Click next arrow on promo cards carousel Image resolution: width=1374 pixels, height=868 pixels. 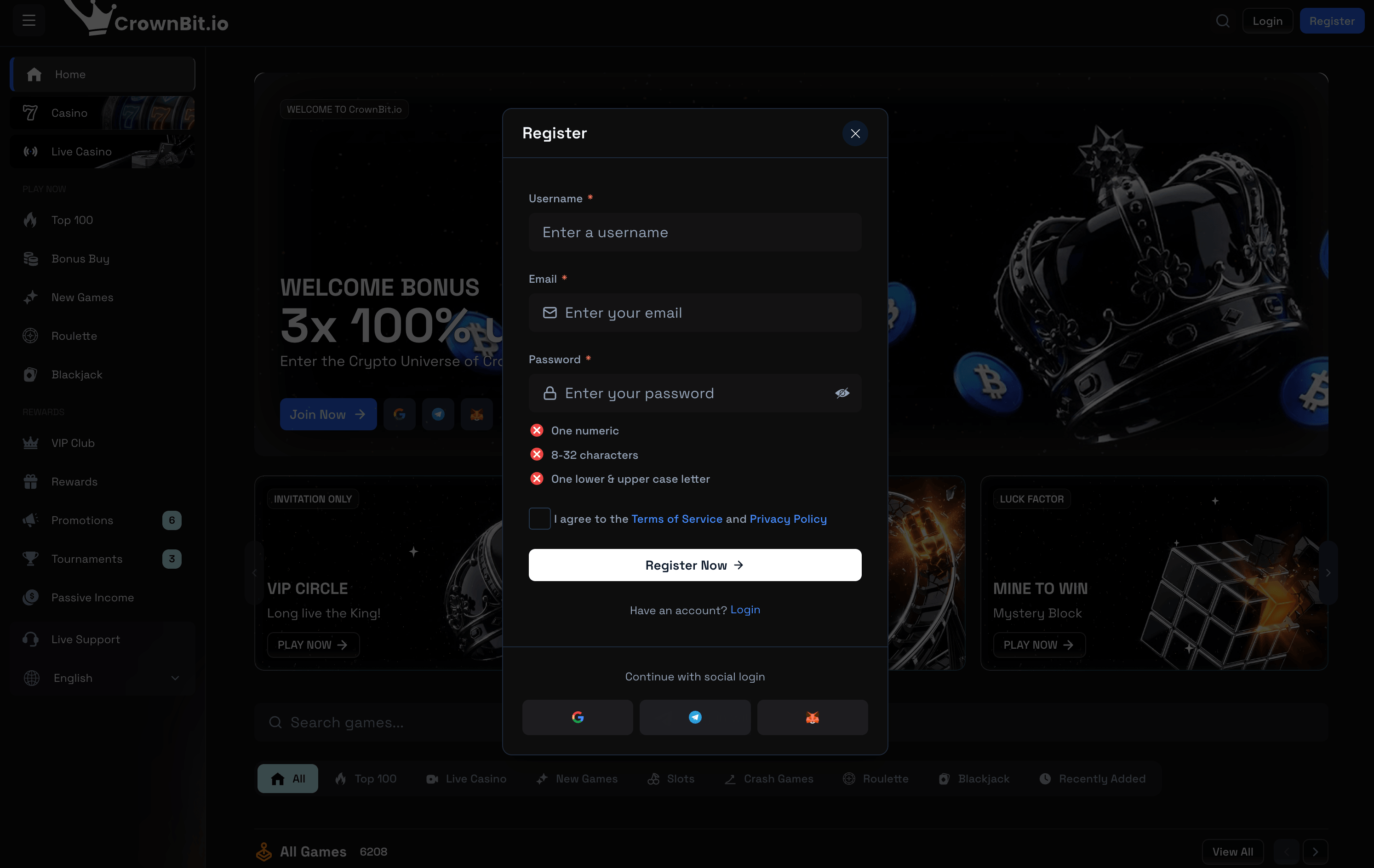pos(1328,572)
